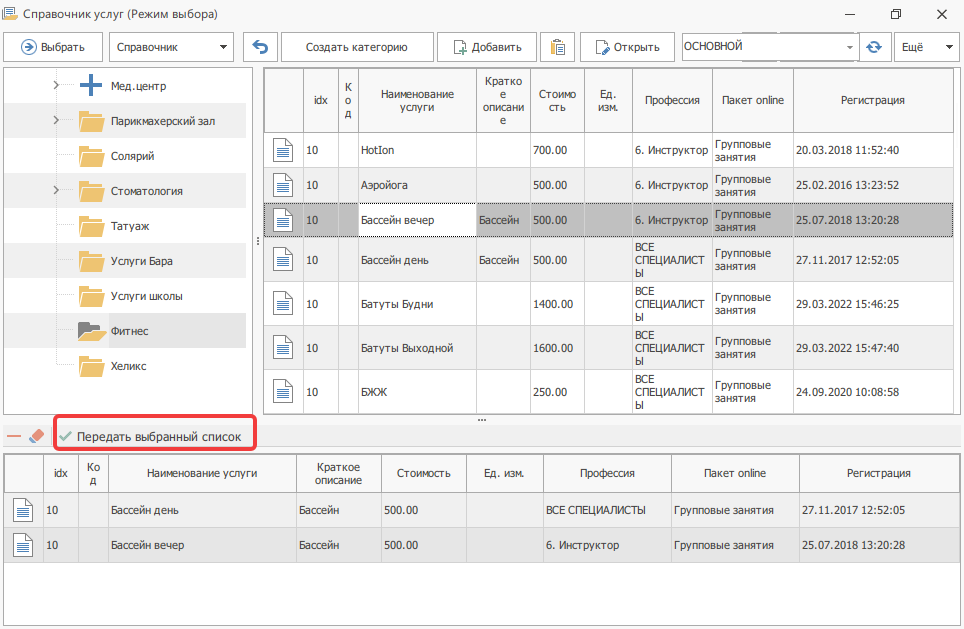Sort by Стоимость column in bottom table
This screenshot has width=964, height=629.
(424, 473)
